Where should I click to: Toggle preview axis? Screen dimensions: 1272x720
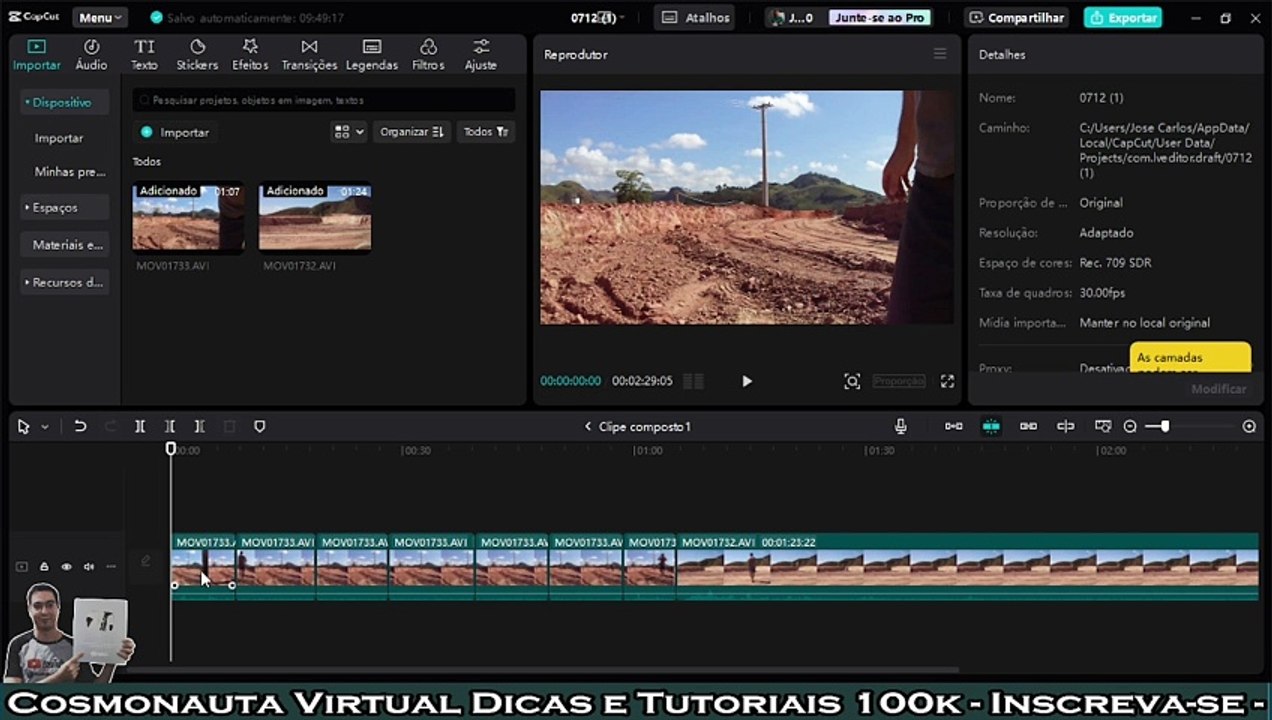point(1066,426)
